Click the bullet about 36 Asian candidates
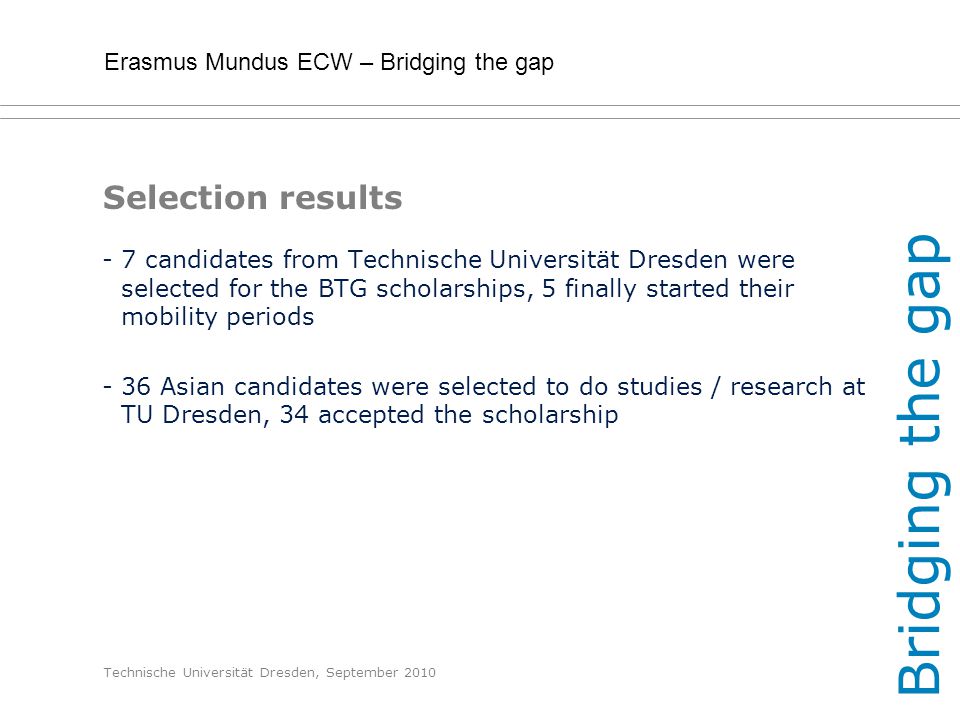The width and height of the screenshot is (960, 720). [484, 400]
